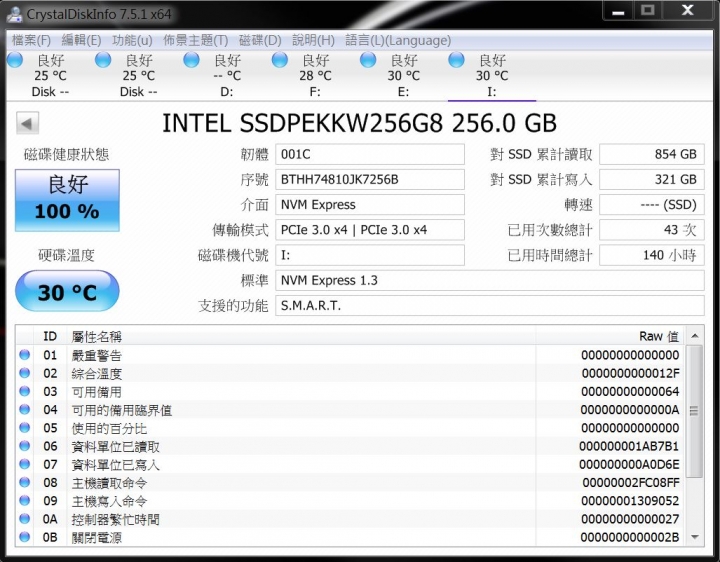Click the Raw 值 column header
The height and width of the screenshot is (562, 720).
pos(611,336)
